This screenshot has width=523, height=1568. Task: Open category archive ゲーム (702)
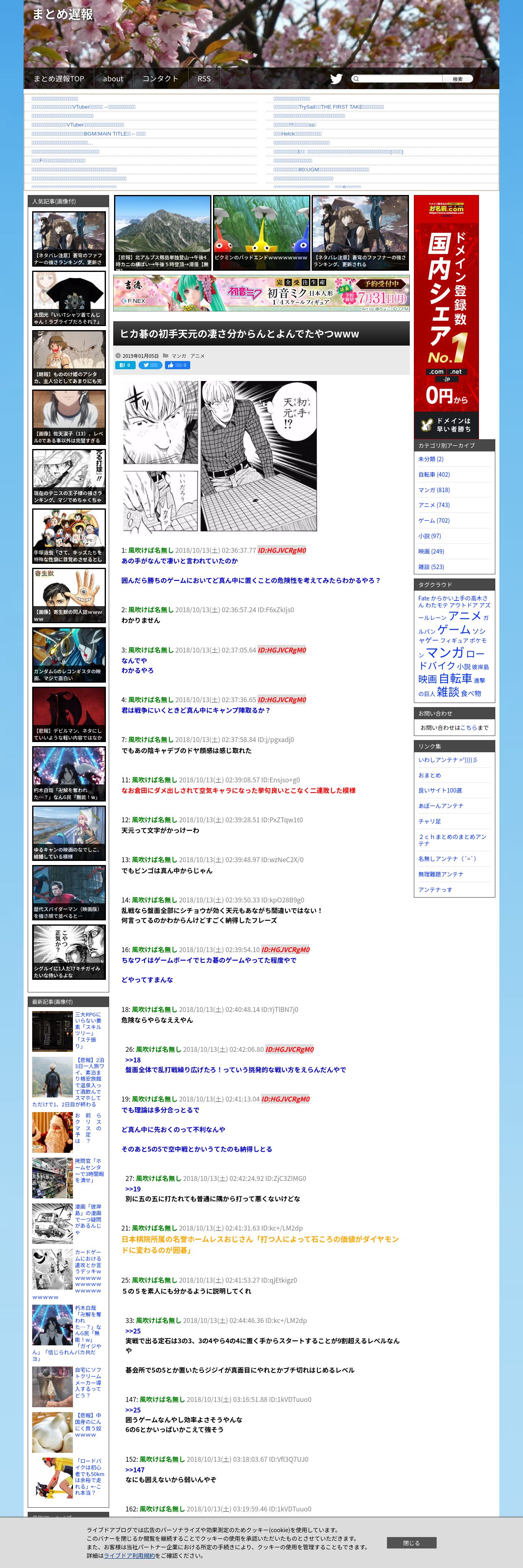tap(434, 521)
